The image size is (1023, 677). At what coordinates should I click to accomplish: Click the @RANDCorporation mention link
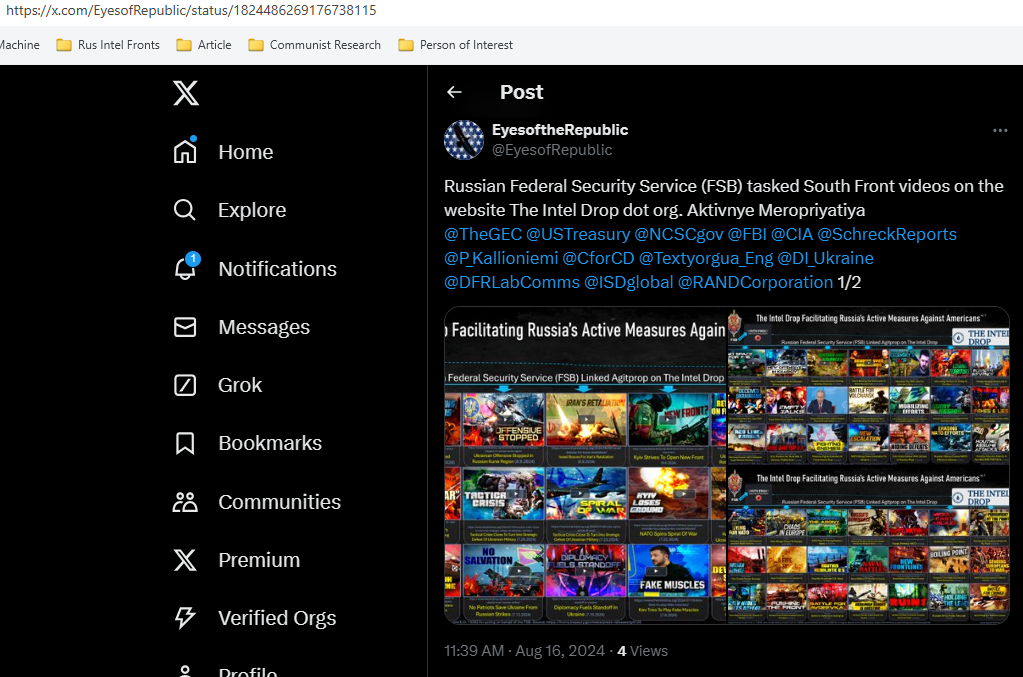point(755,282)
